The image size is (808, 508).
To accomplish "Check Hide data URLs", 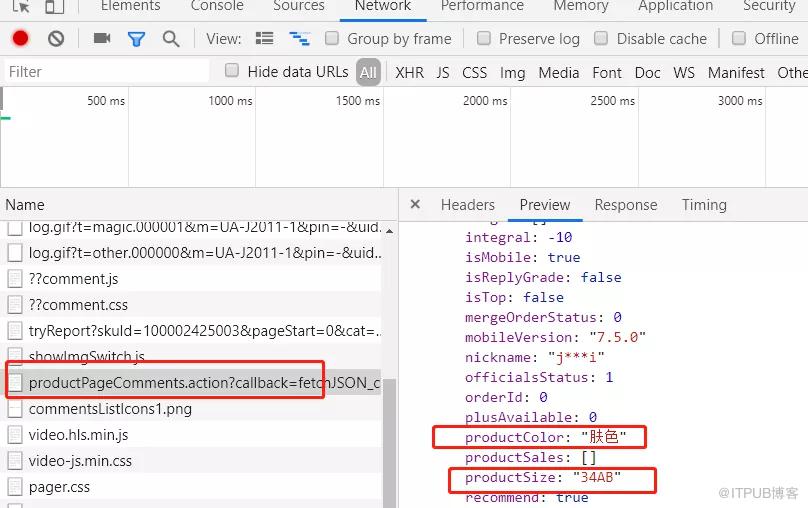I will point(232,71).
